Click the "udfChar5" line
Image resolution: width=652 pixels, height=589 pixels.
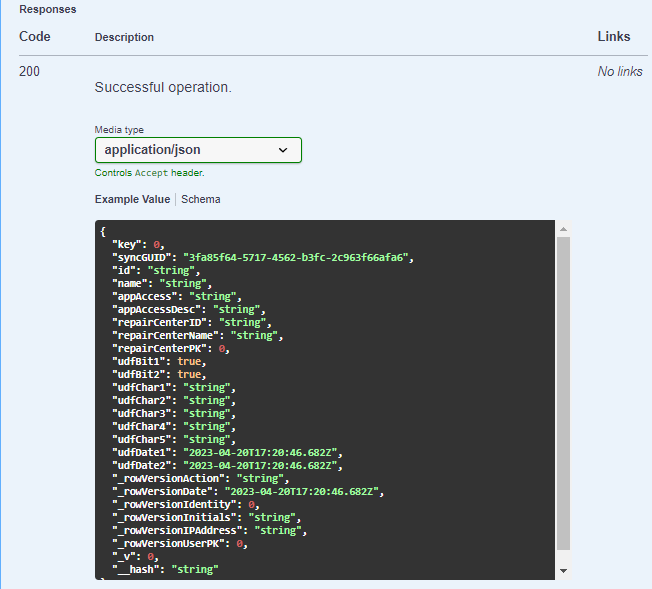[x=174, y=439]
